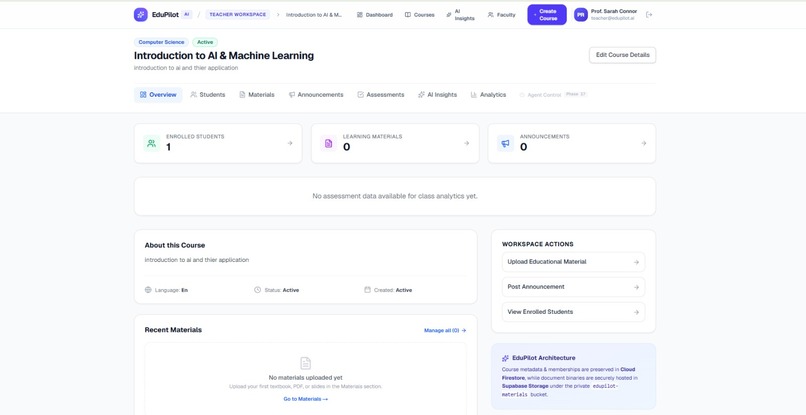Click the Workspace Actions heading
The height and width of the screenshot is (415, 806).
pos(538,244)
